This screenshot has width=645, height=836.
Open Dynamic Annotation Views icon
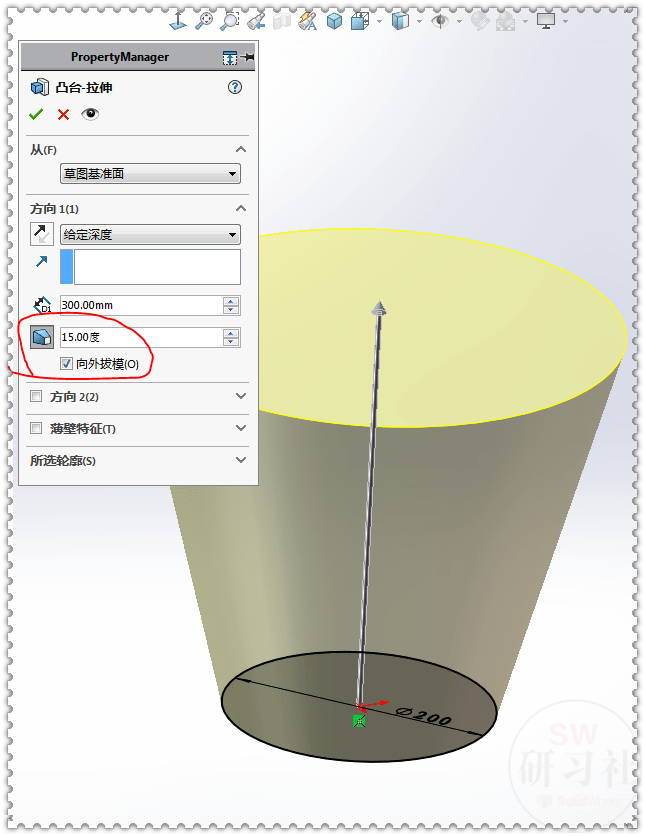(308, 21)
